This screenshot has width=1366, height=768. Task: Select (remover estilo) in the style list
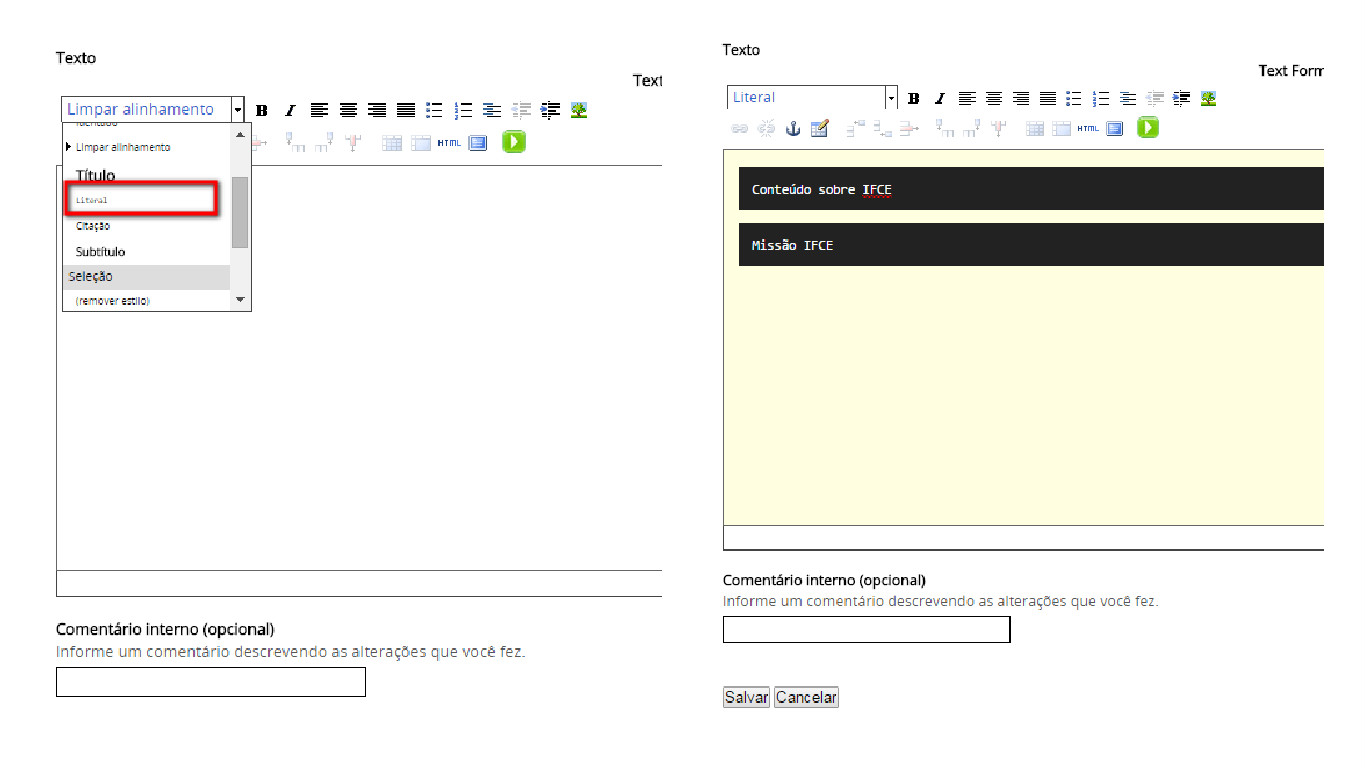coord(112,300)
